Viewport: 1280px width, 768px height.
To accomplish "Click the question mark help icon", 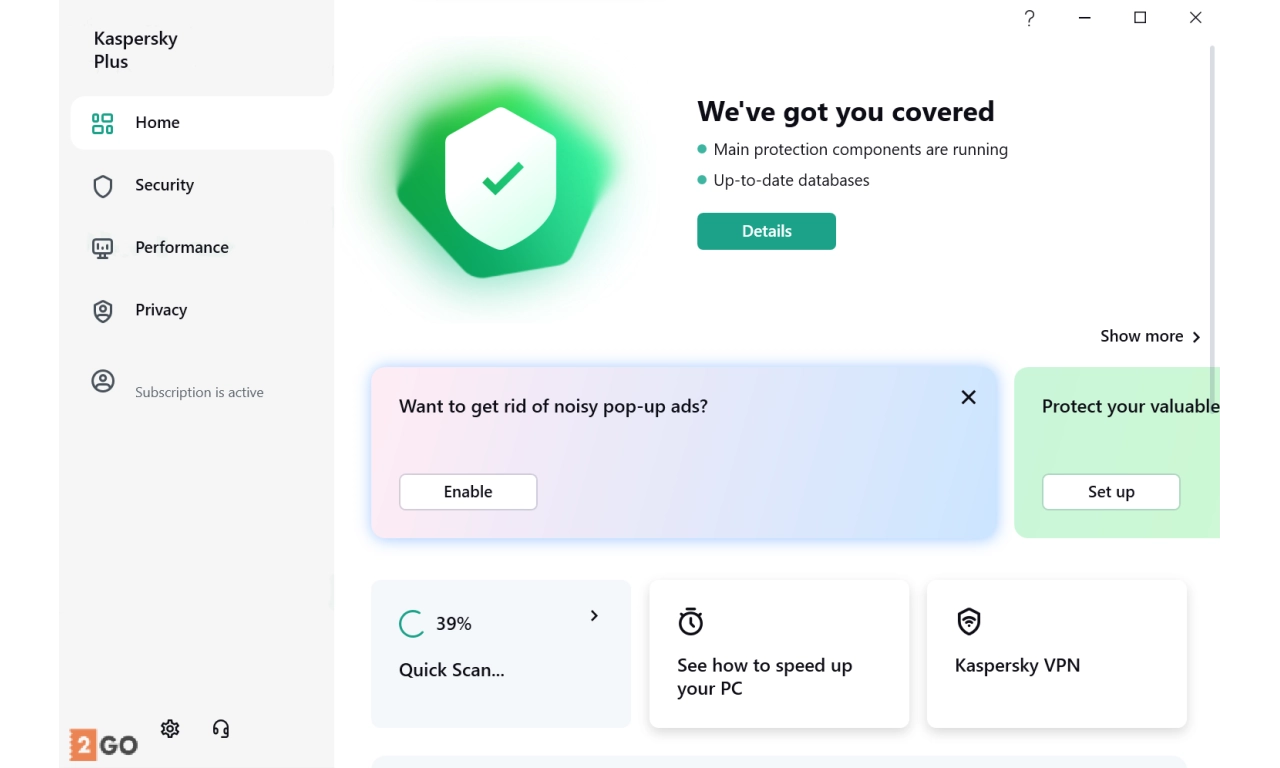I will pyautogui.click(x=1029, y=18).
